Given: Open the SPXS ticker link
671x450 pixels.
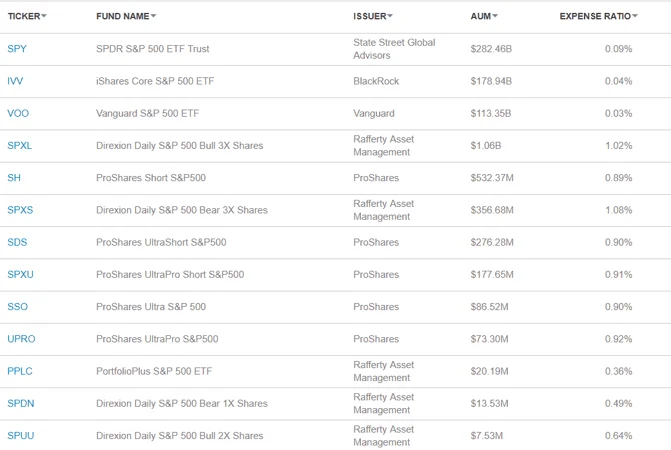Looking at the screenshot, I should pyautogui.click(x=20, y=210).
